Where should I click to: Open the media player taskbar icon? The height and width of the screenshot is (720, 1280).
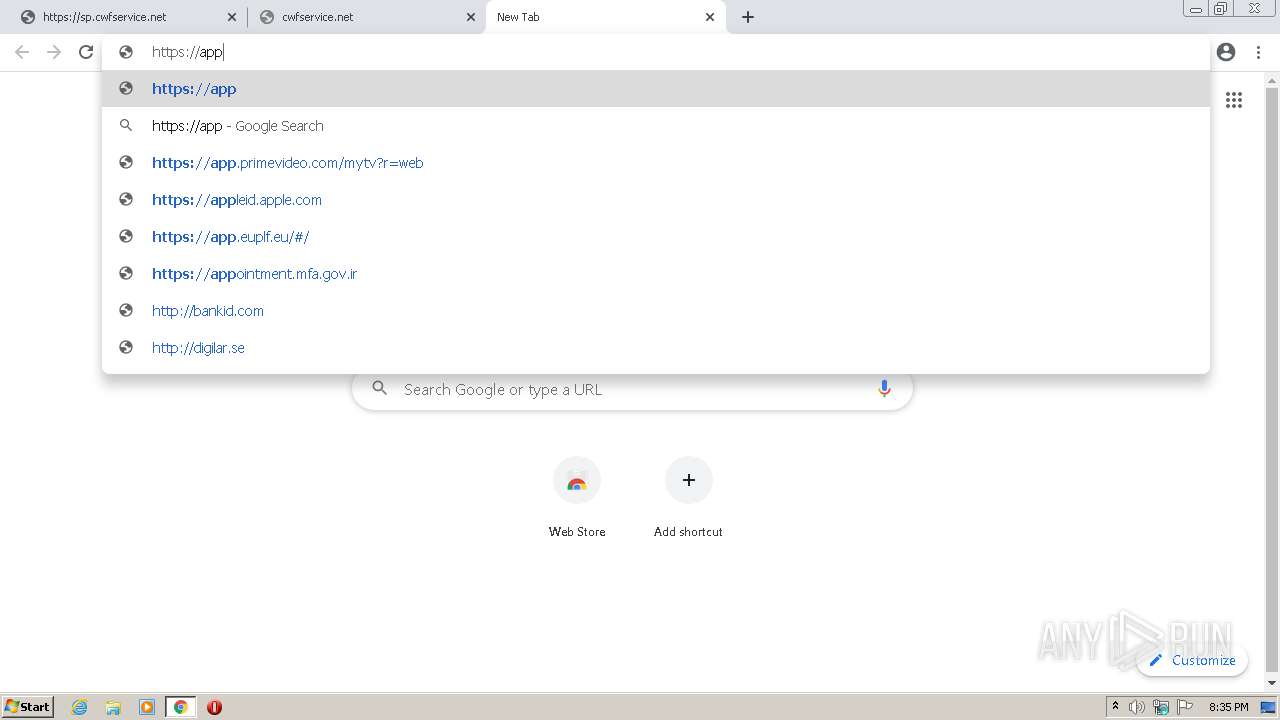coord(147,707)
